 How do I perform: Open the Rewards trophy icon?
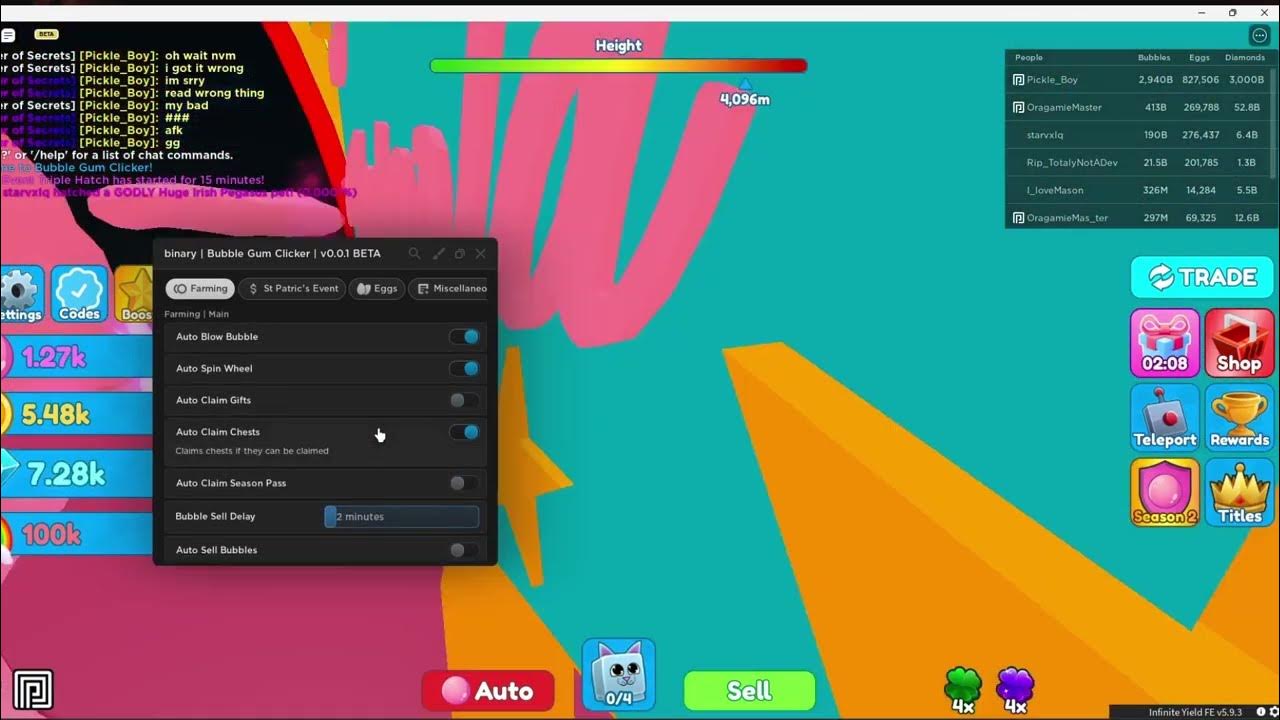(x=1239, y=417)
